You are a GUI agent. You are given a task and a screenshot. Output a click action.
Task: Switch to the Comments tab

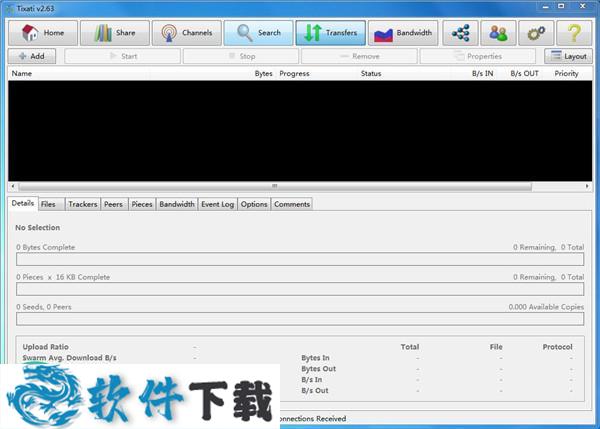tap(292, 204)
